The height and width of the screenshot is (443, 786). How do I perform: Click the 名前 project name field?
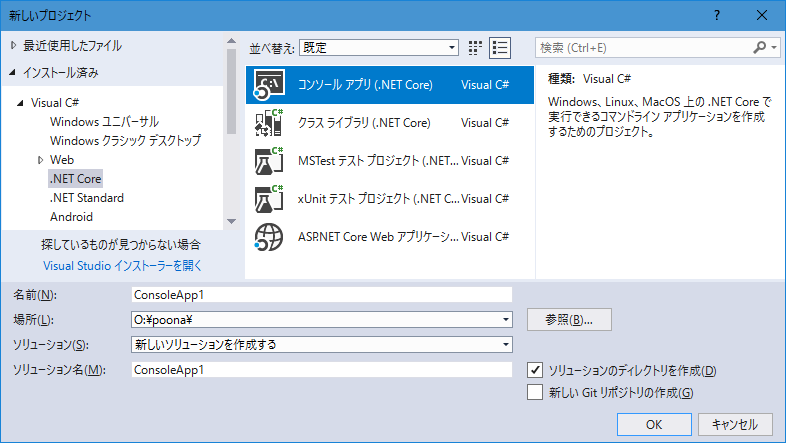pyautogui.click(x=322, y=295)
